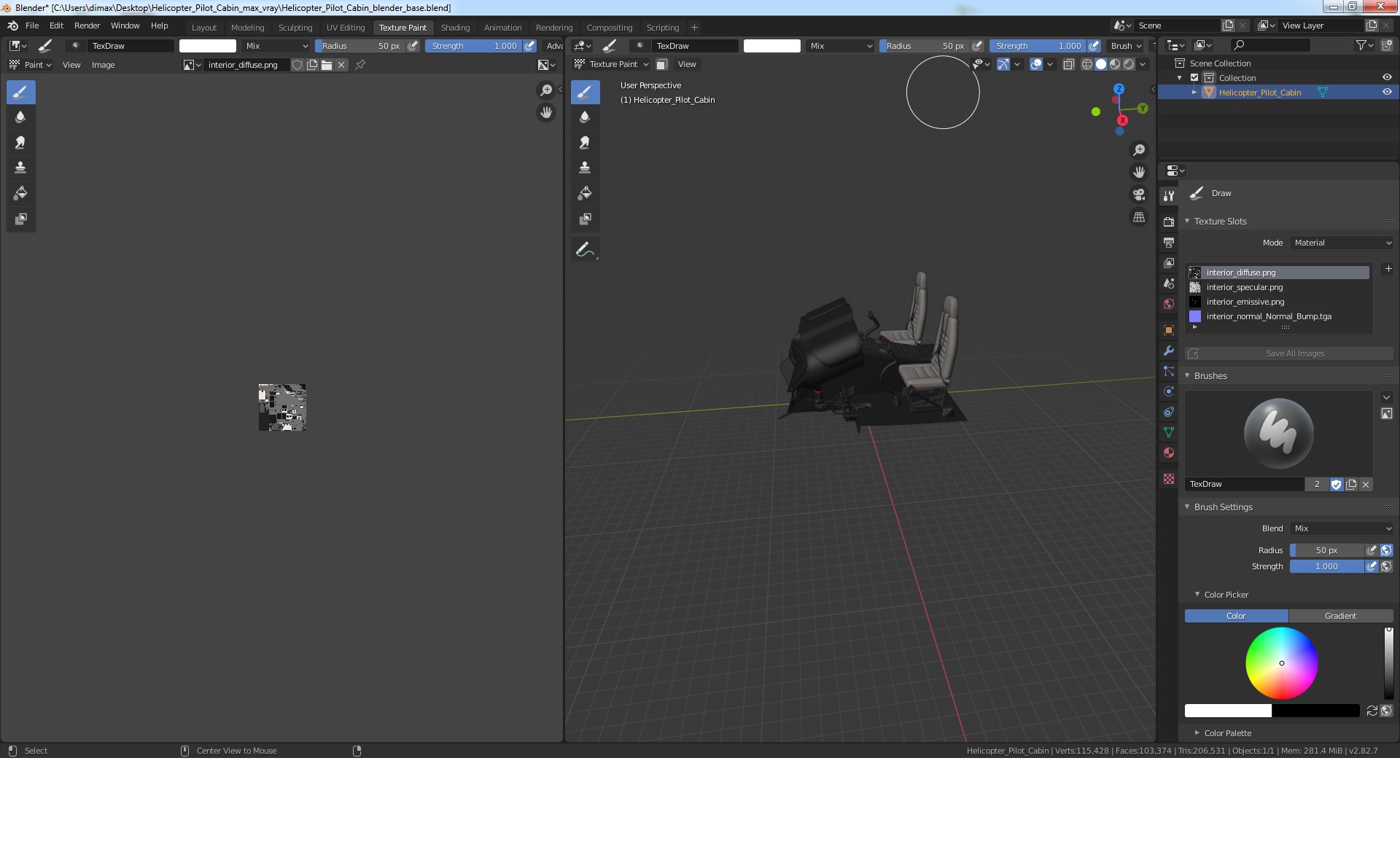Expand Helicopter_Pilot_Cabin tree item in outliner
The height and width of the screenshot is (844, 1400).
click(1194, 92)
